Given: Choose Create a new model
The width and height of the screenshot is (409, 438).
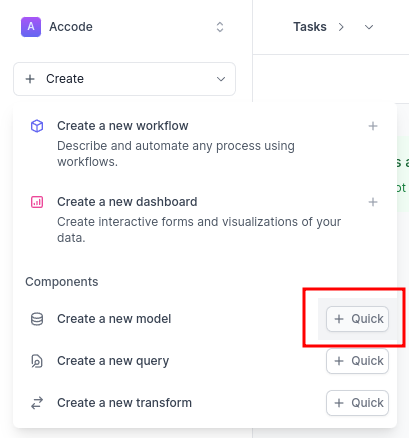Looking at the screenshot, I should coord(114,319).
